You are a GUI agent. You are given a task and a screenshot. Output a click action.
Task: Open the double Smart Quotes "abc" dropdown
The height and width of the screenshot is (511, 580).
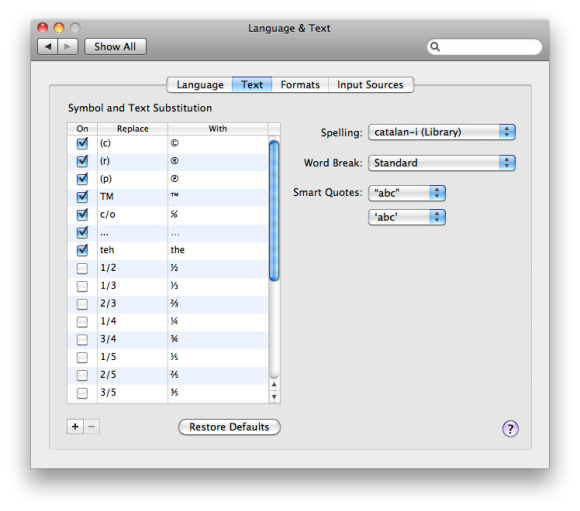407,193
